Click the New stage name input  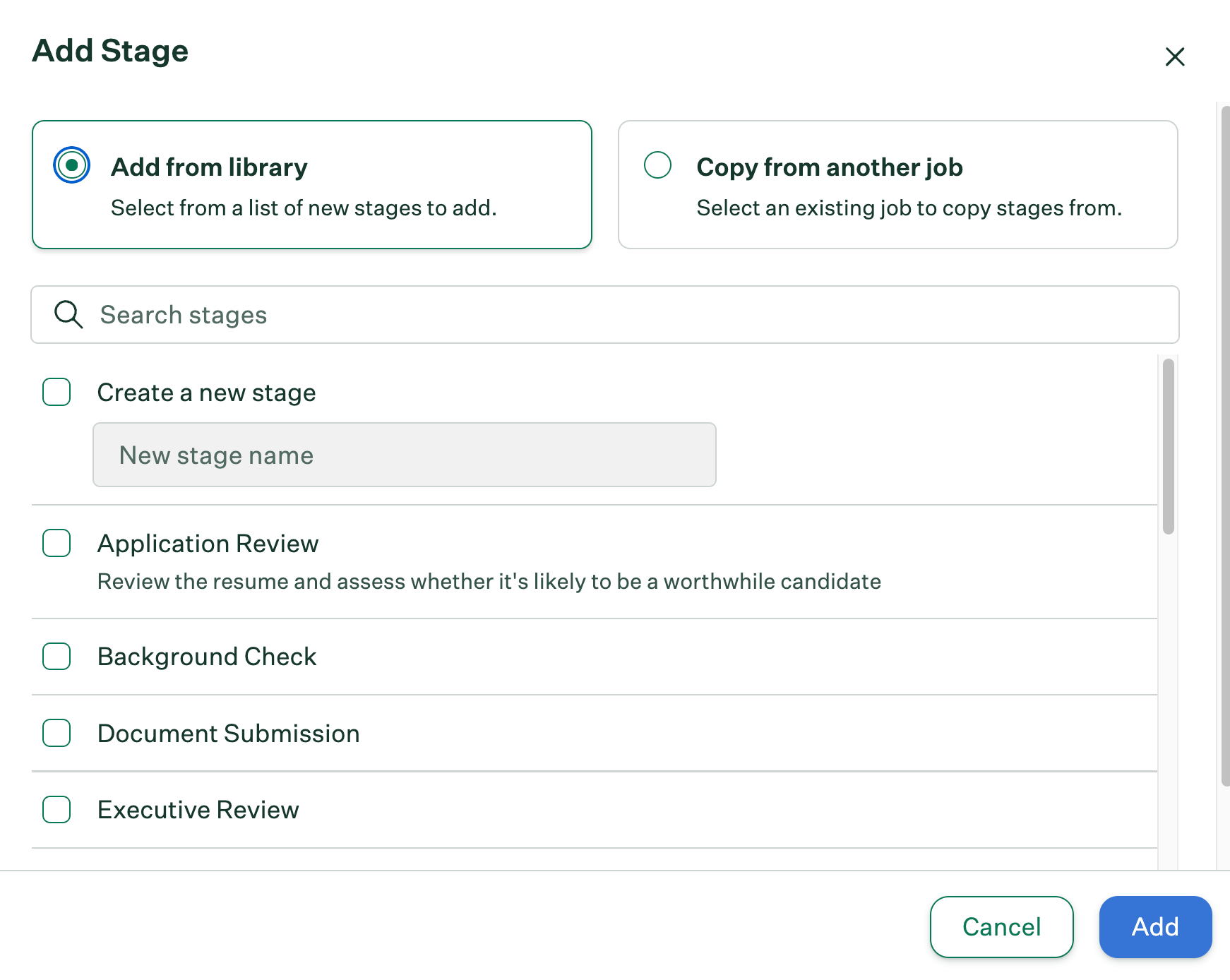[x=405, y=455]
